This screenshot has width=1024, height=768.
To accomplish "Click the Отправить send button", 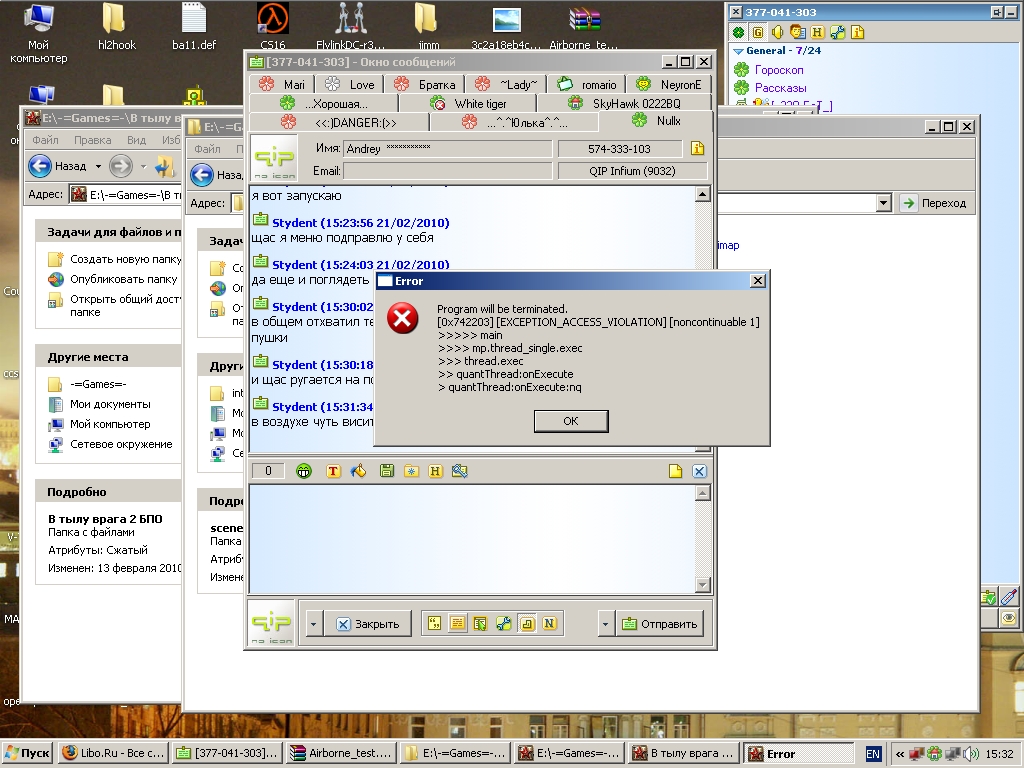I will point(659,624).
